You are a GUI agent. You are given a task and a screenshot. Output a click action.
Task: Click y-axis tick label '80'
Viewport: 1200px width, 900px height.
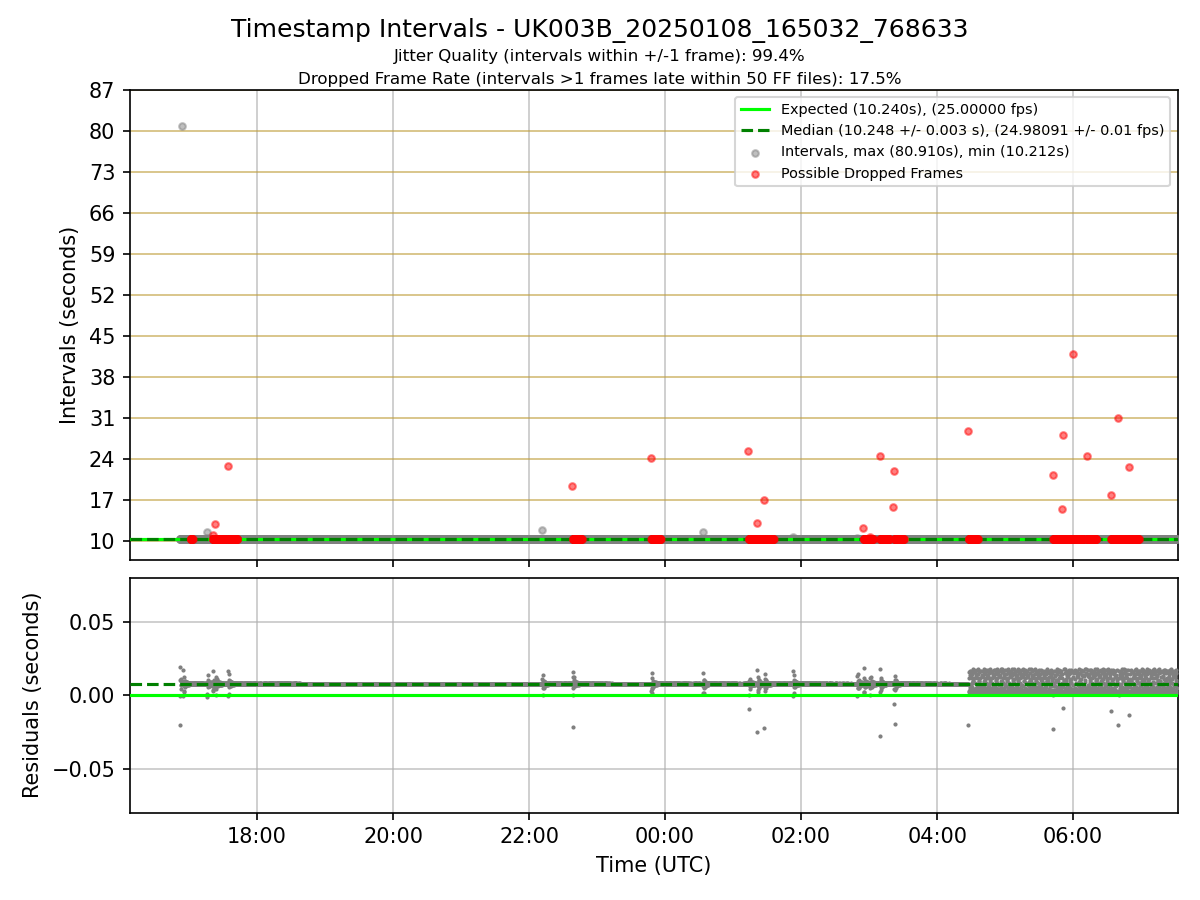point(104,131)
